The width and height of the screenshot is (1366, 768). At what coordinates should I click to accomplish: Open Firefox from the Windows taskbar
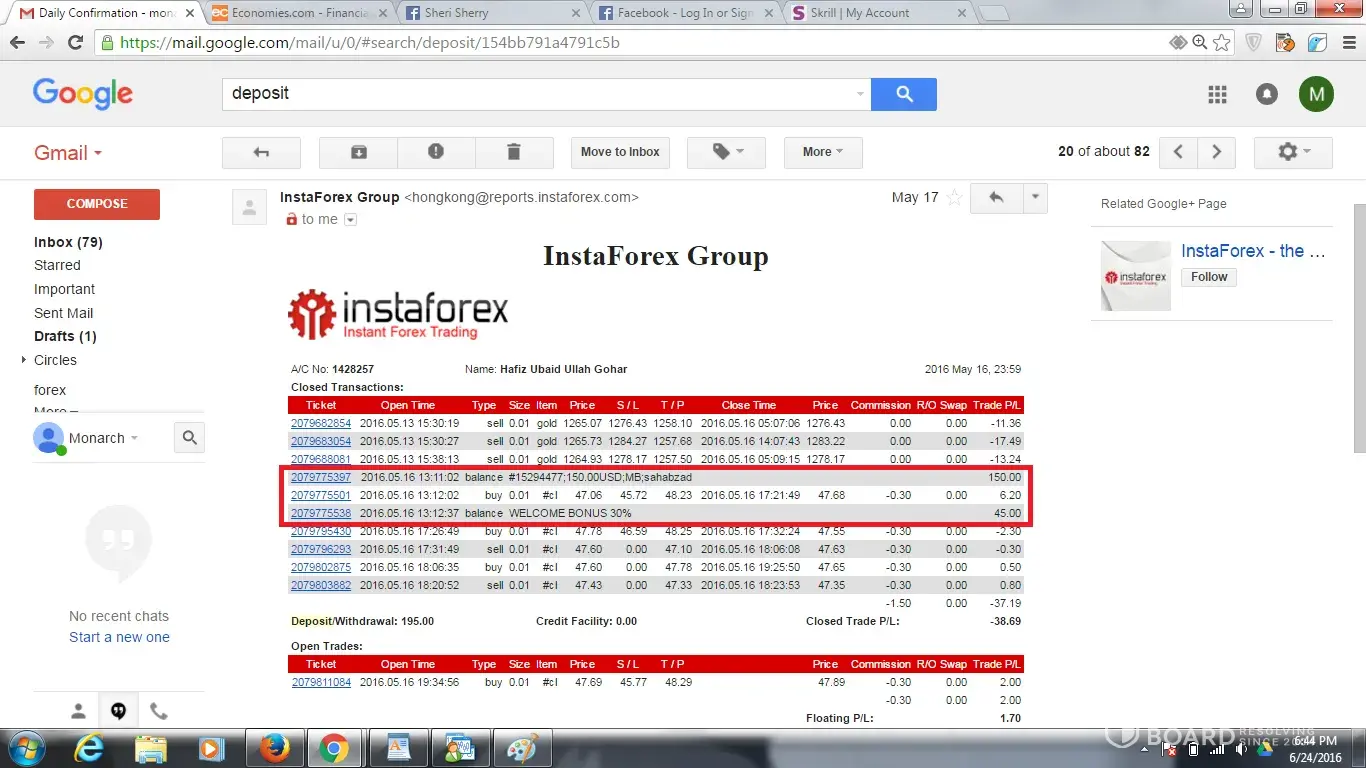(274, 748)
